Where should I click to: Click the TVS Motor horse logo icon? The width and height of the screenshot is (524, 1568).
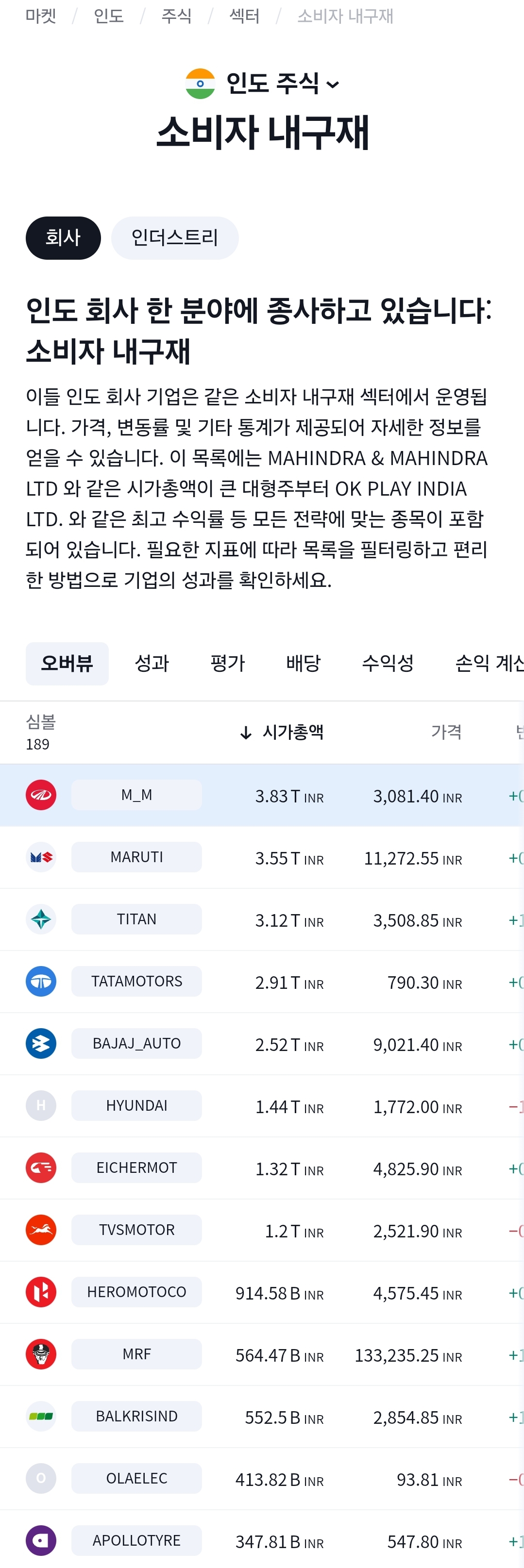coord(41,1230)
